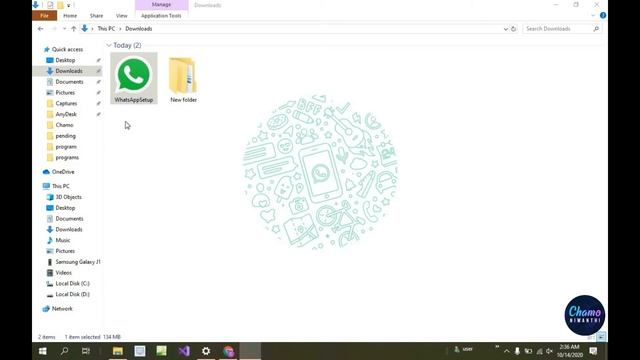
Task: Collapse the Today group header
Action: click(x=109, y=45)
